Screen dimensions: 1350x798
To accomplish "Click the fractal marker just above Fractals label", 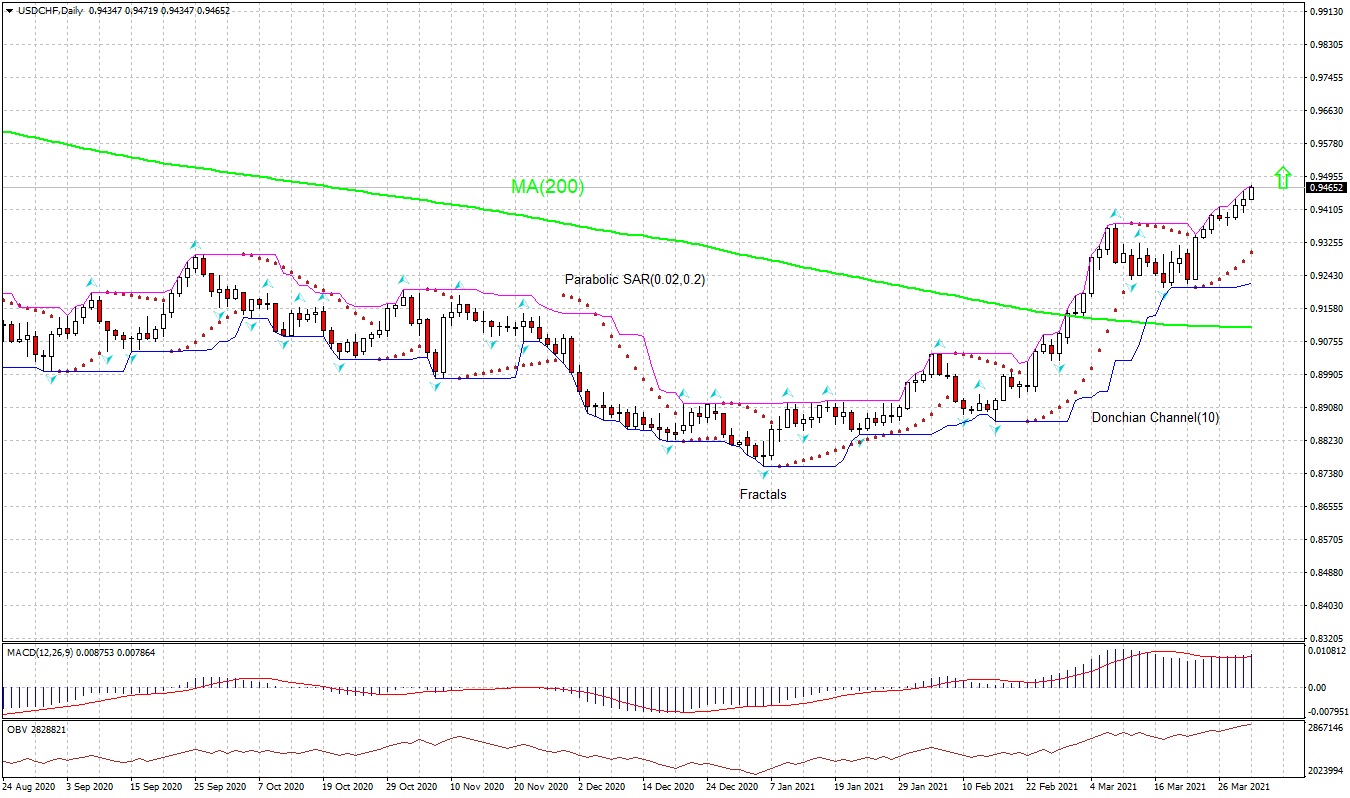I will coord(763,473).
